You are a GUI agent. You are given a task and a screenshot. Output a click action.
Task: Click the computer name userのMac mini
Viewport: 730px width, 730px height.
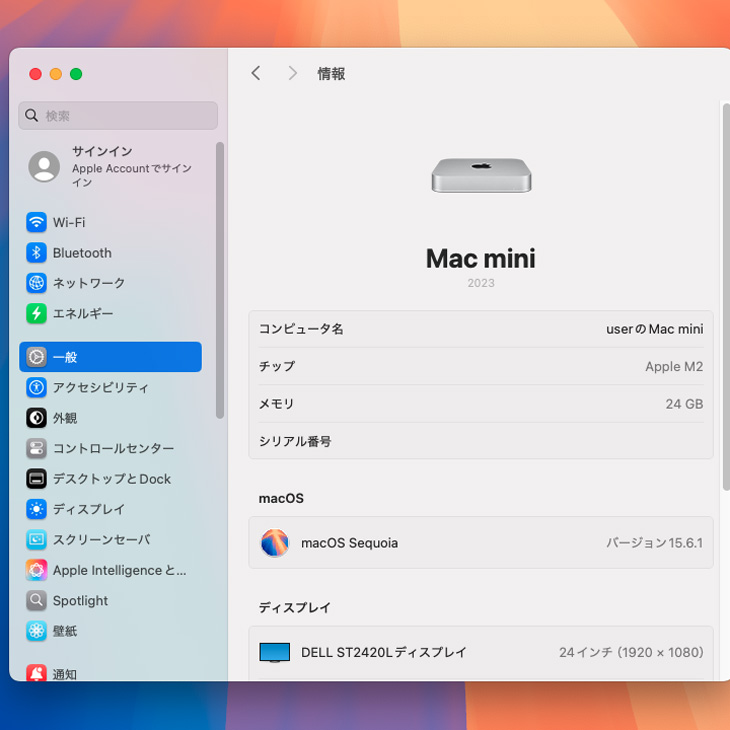655,329
